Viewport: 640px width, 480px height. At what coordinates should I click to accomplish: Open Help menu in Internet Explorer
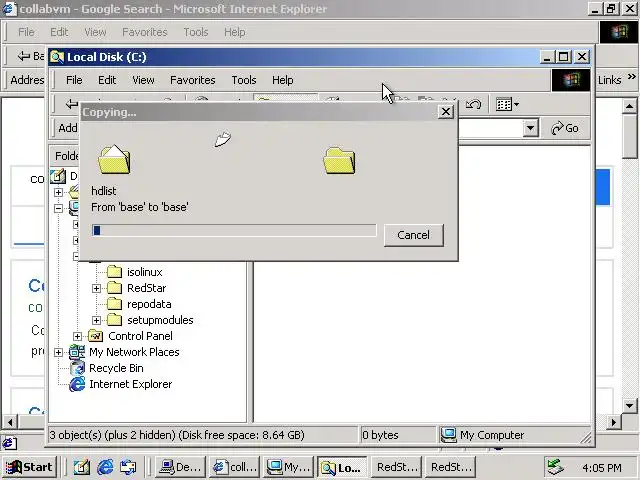(234, 32)
